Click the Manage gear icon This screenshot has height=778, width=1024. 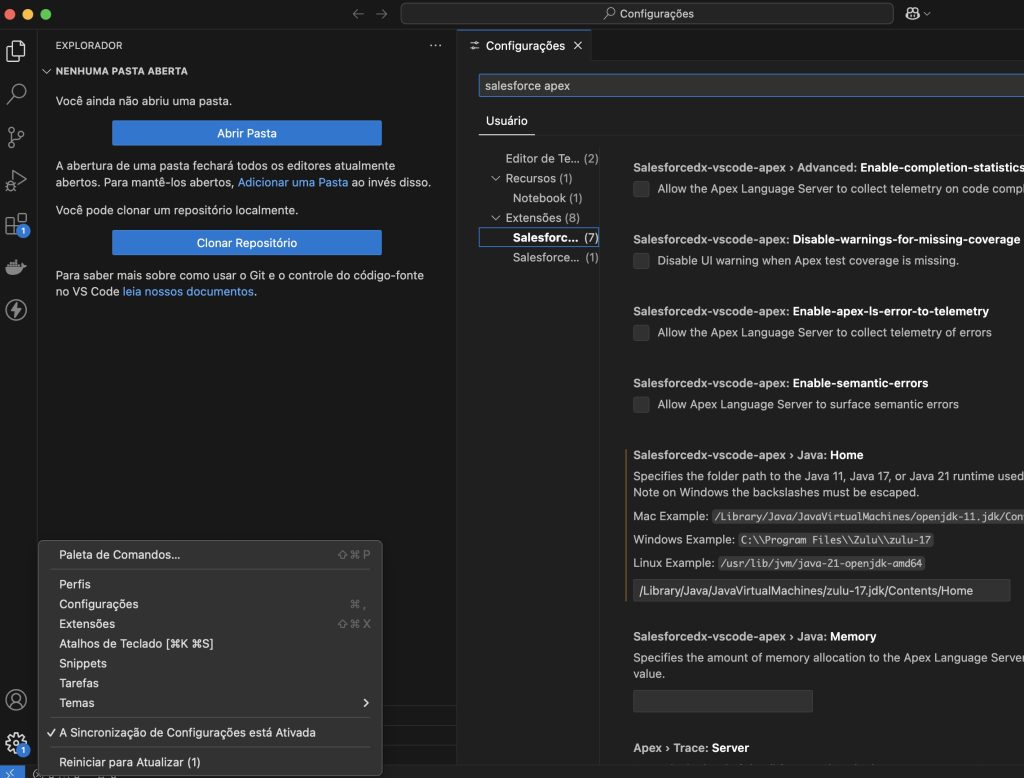click(16, 743)
